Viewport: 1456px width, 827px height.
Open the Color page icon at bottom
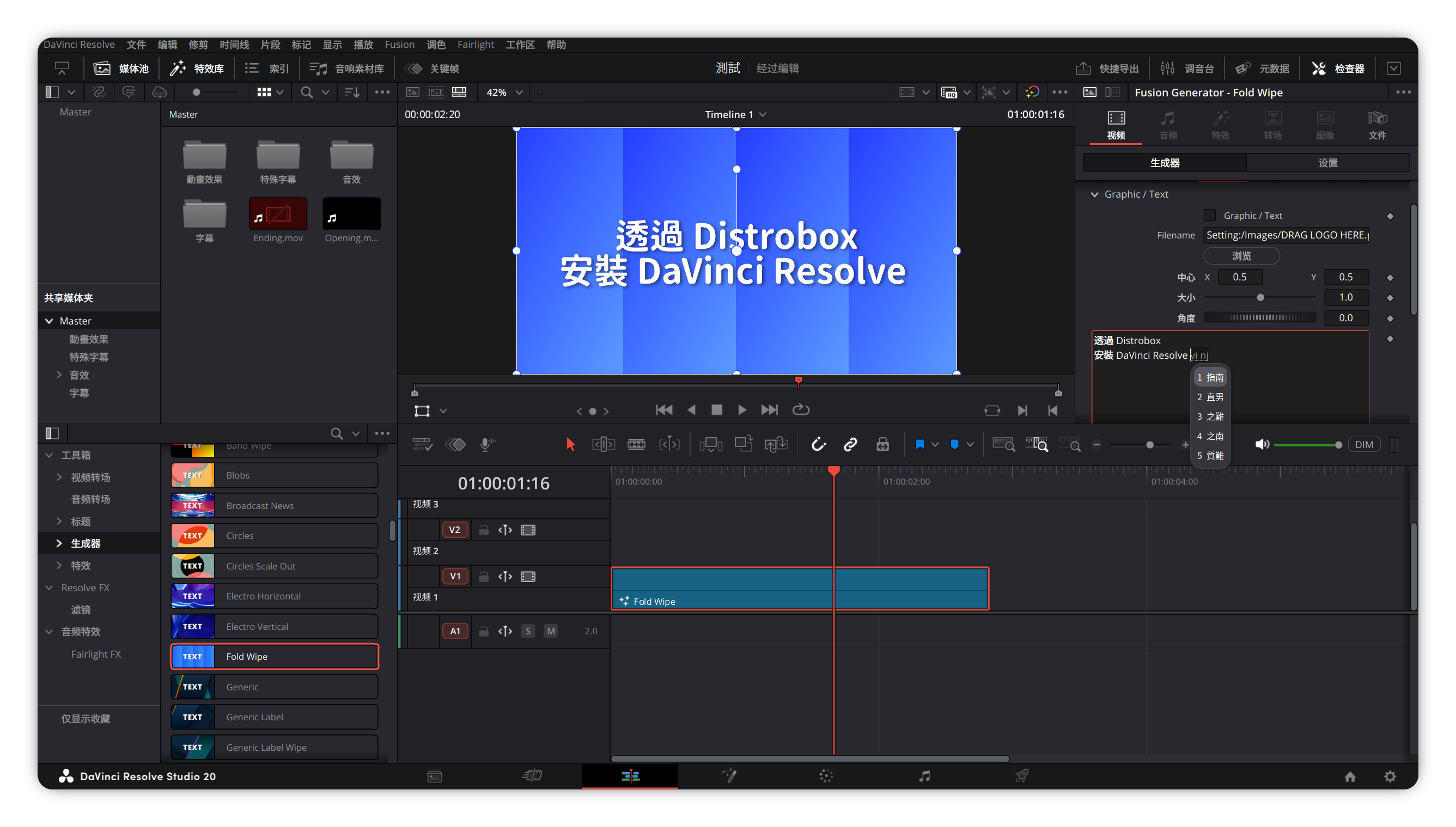tap(826, 776)
